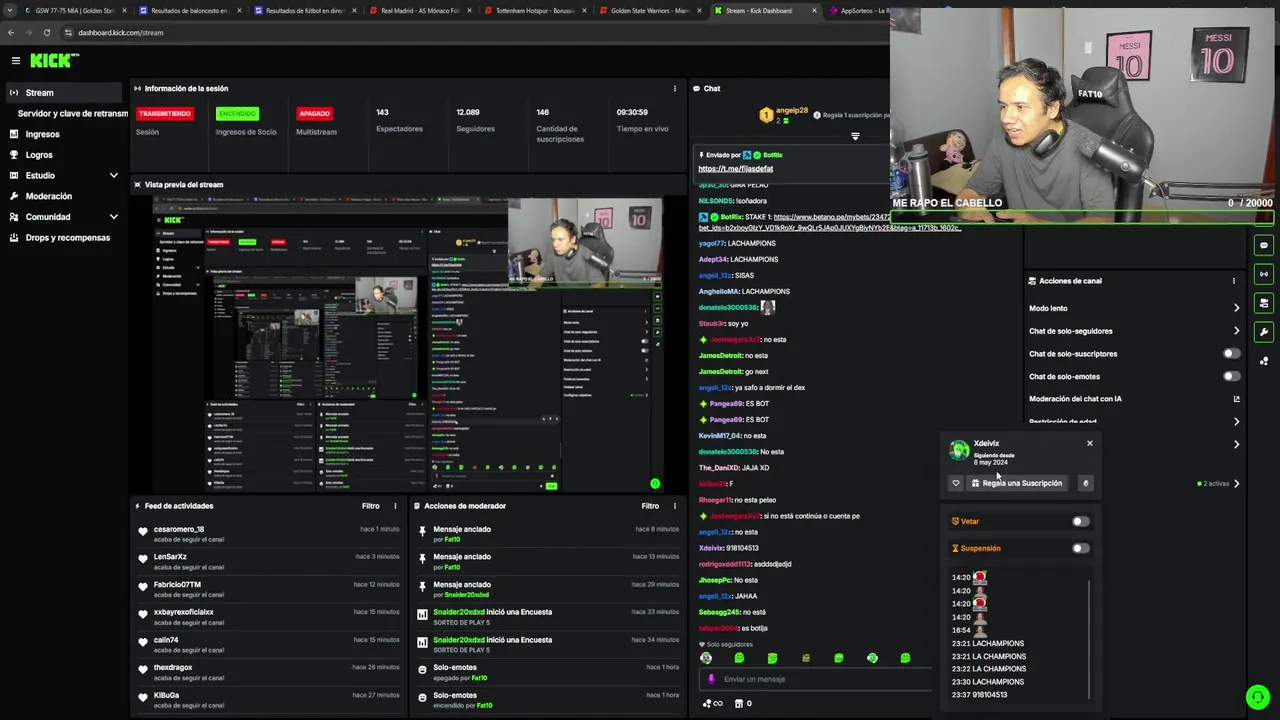
Task: Click username cesaromero_18 in activity feed
Action: 179,529
